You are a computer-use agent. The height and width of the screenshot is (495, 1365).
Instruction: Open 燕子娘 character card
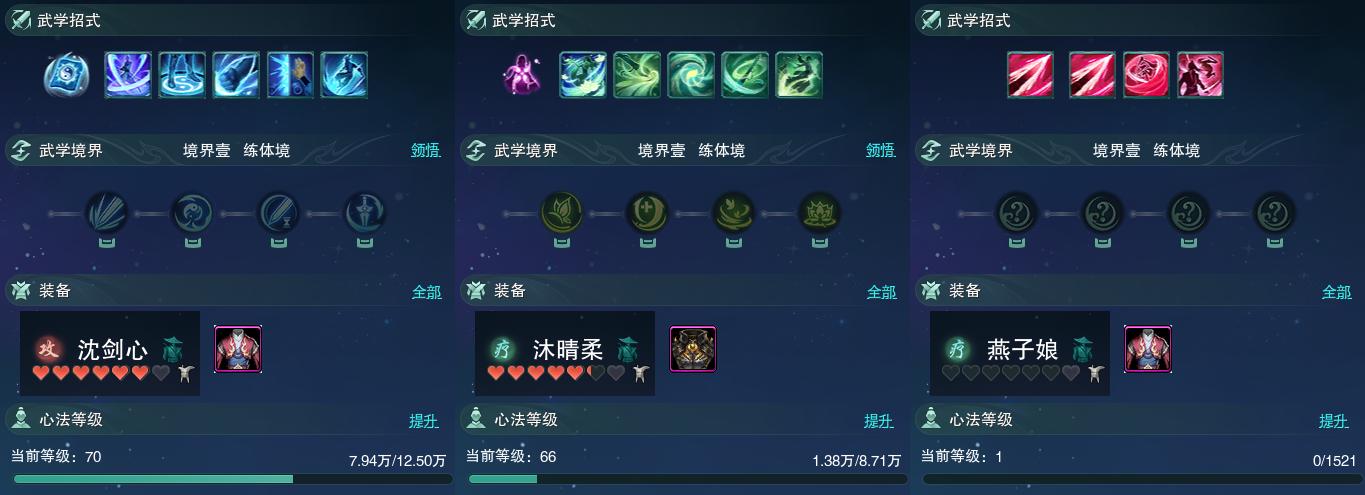[1020, 353]
